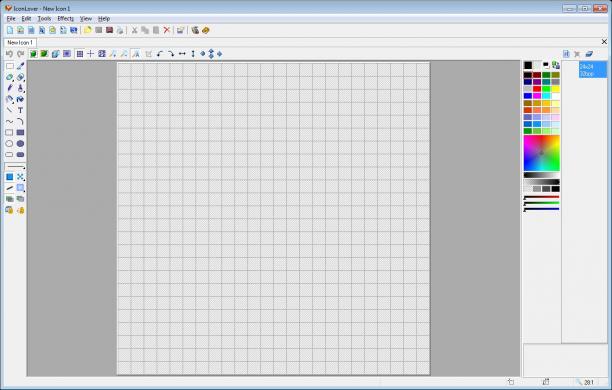Click the green channel slider
This screenshot has height=390, width=612.
point(541,203)
